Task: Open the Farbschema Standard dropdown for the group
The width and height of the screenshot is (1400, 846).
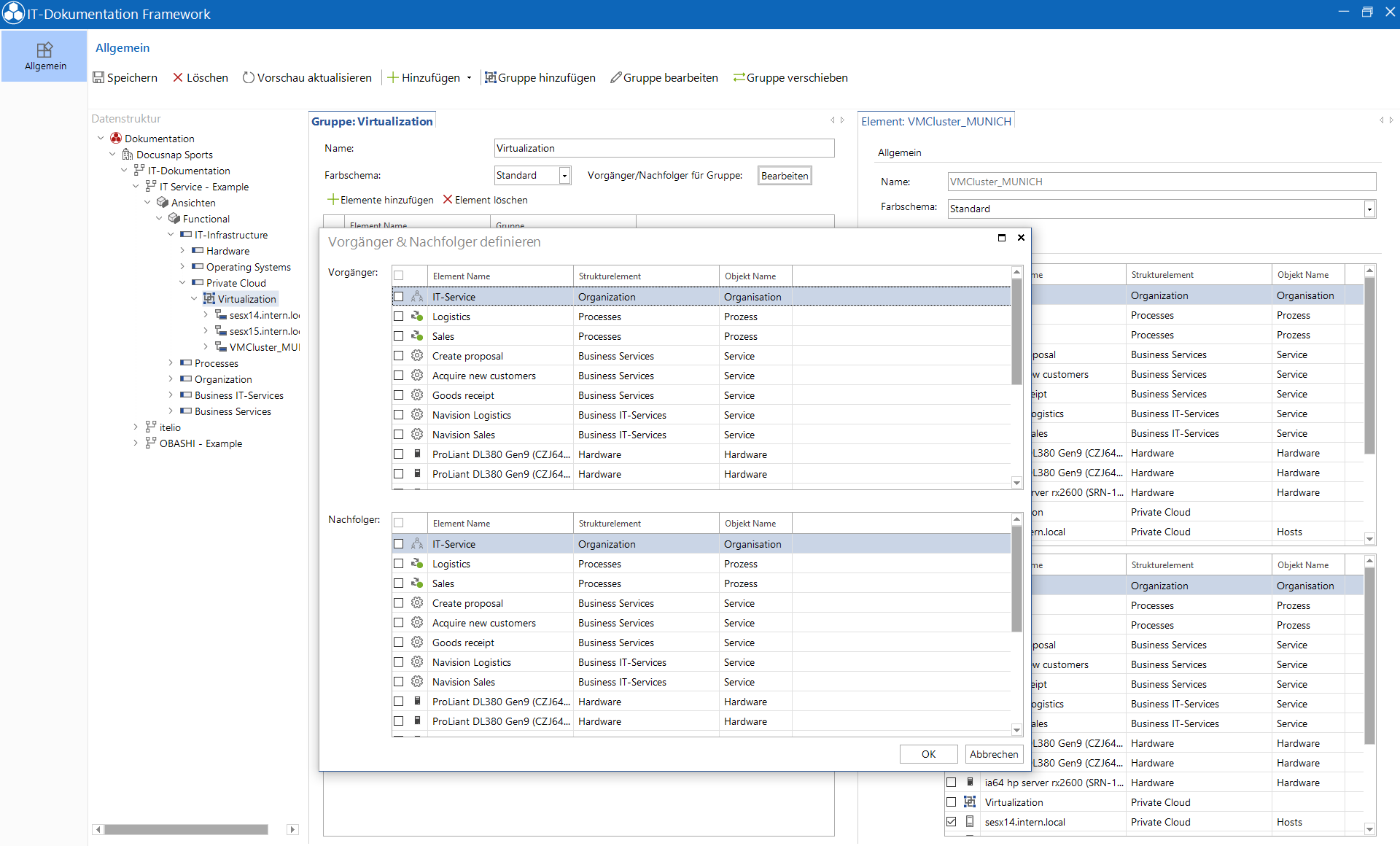Action: click(x=564, y=176)
